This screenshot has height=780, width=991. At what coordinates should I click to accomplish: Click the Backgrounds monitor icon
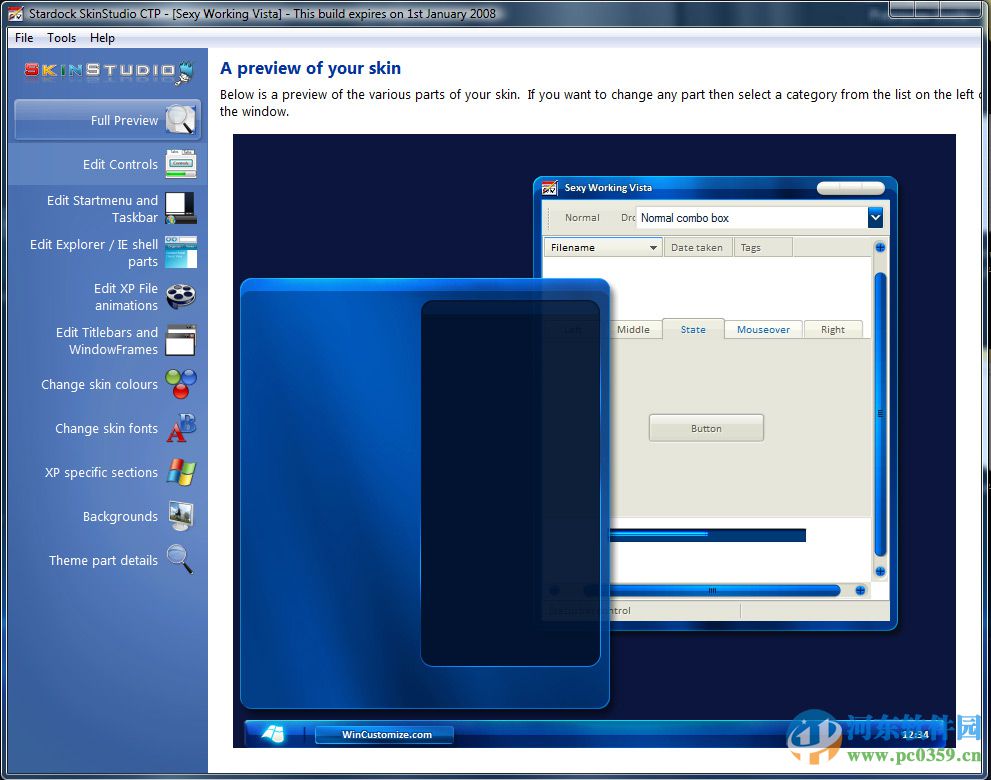coord(181,516)
